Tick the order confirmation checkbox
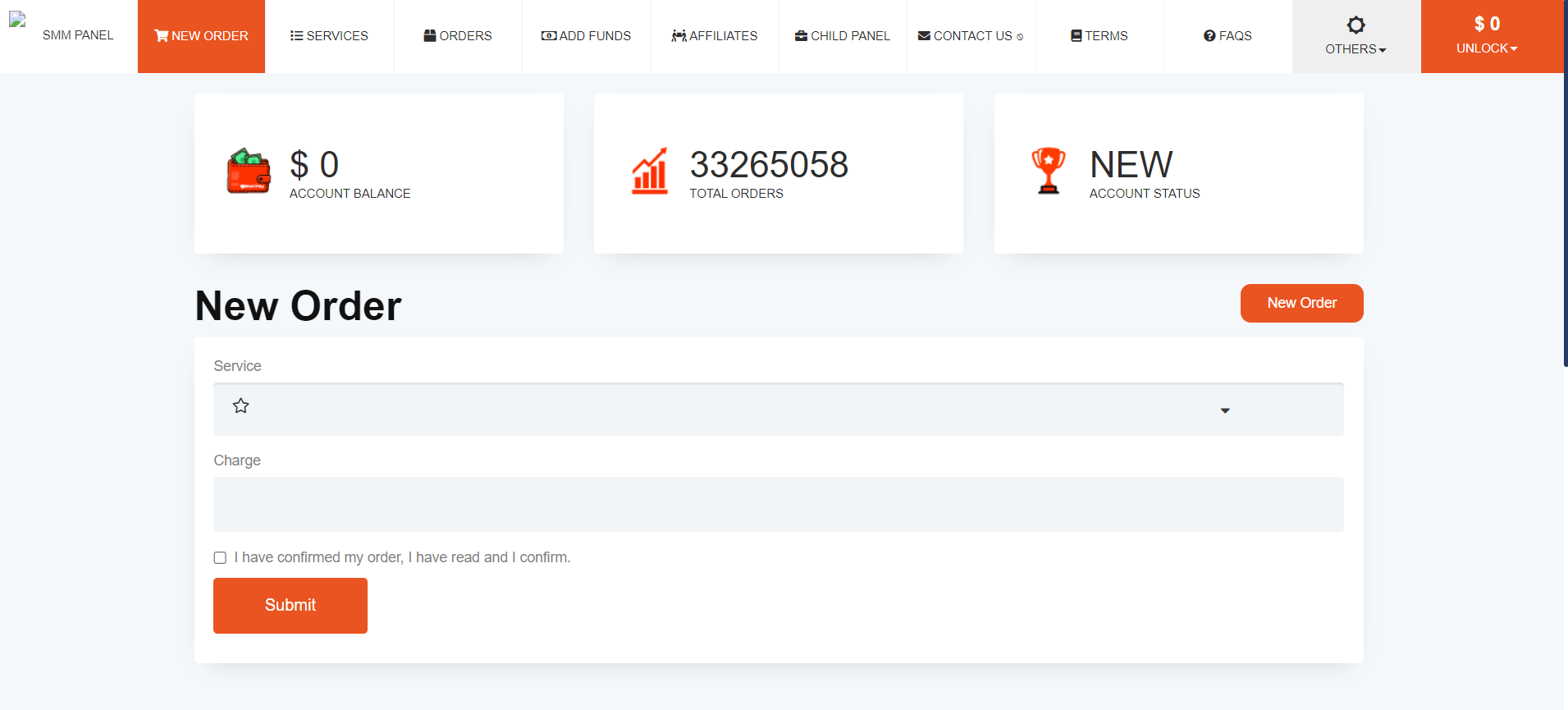Viewport: 1568px width, 710px height. pos(220,558)
